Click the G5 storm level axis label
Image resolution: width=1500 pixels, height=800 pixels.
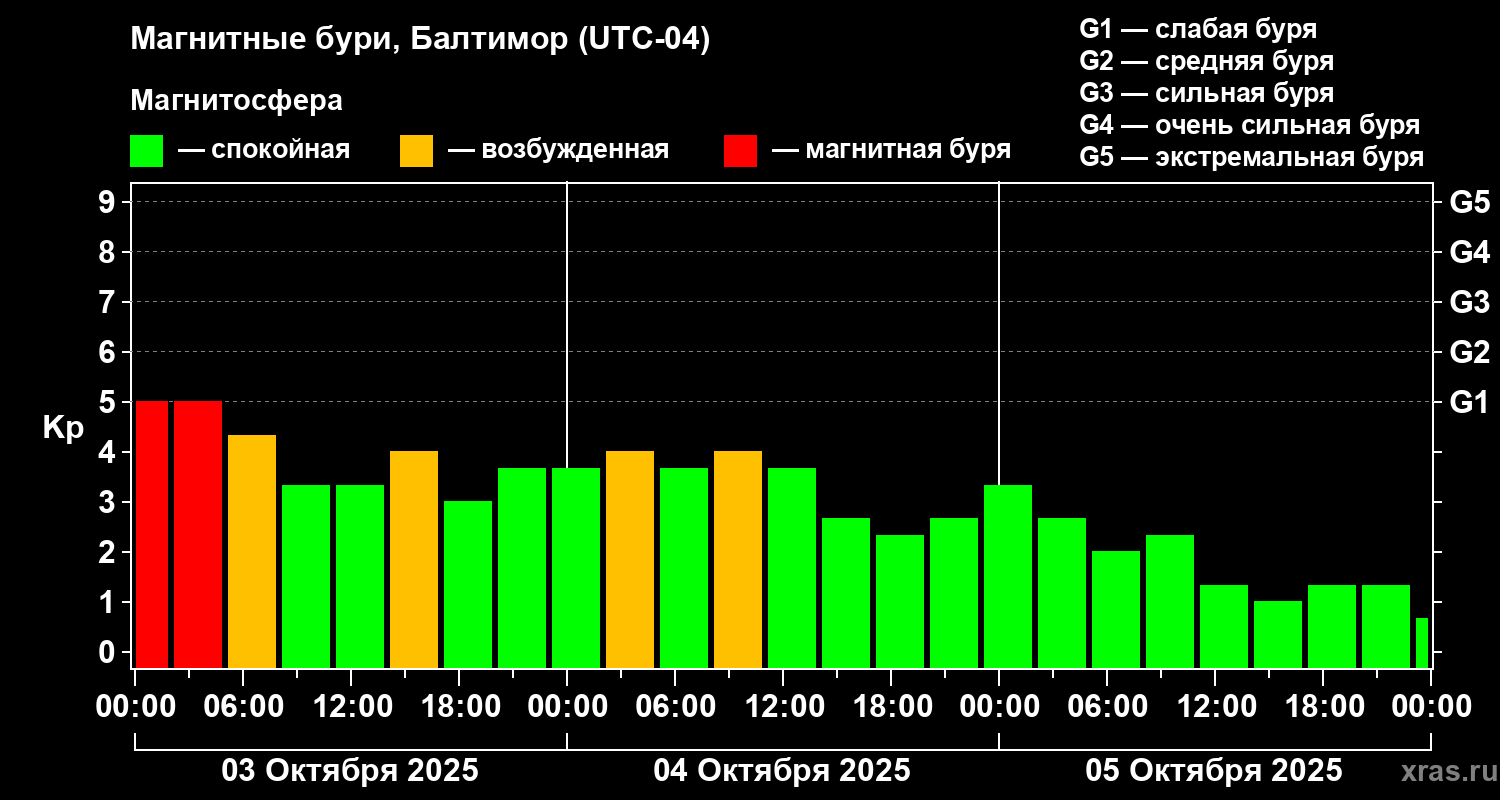(x=1469, y=202)
